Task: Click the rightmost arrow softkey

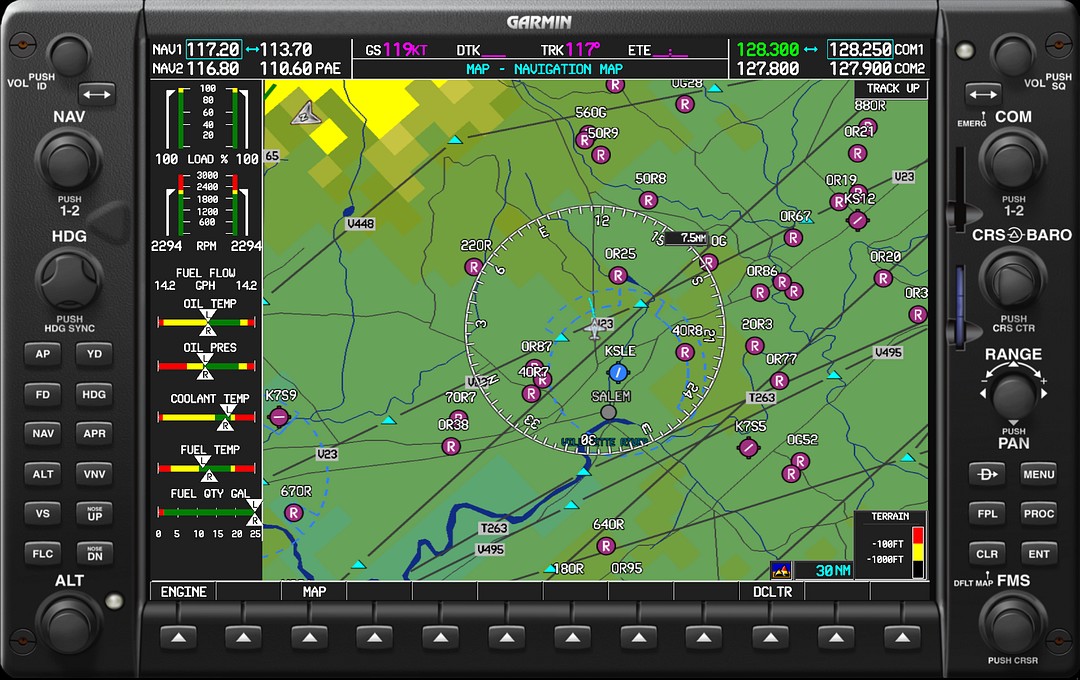Action: click(902, 638)
